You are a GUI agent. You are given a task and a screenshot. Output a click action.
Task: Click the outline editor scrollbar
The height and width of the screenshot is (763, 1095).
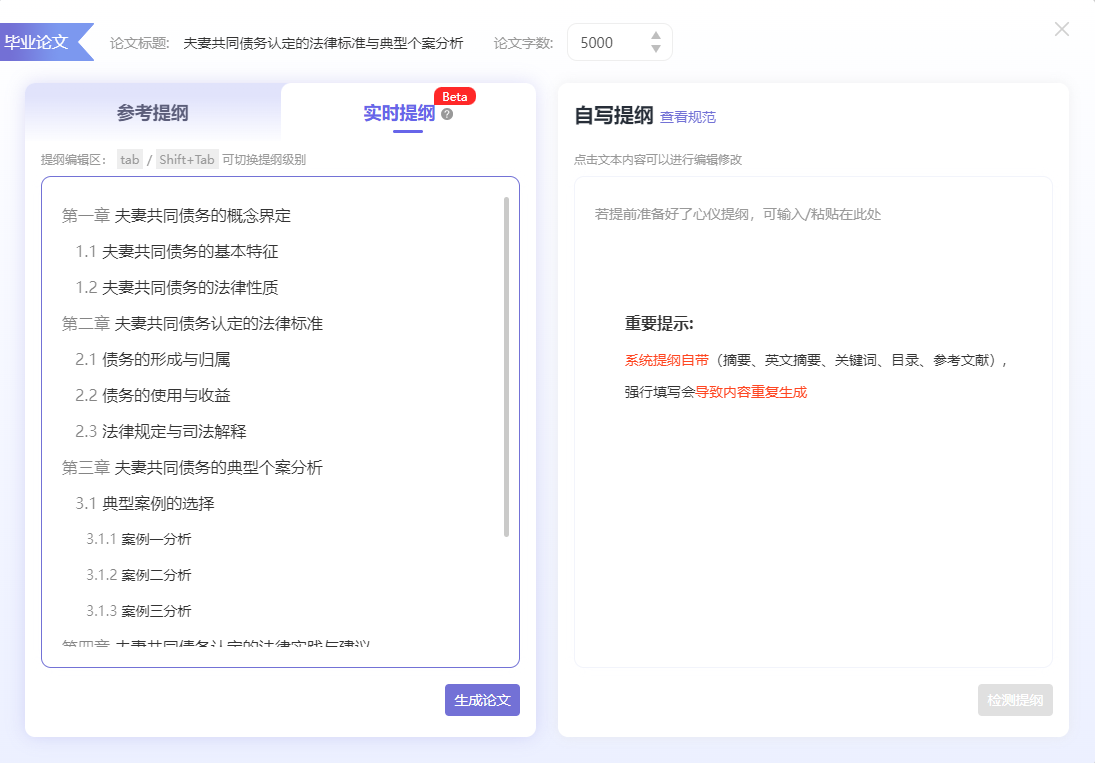tap(506, 366)
